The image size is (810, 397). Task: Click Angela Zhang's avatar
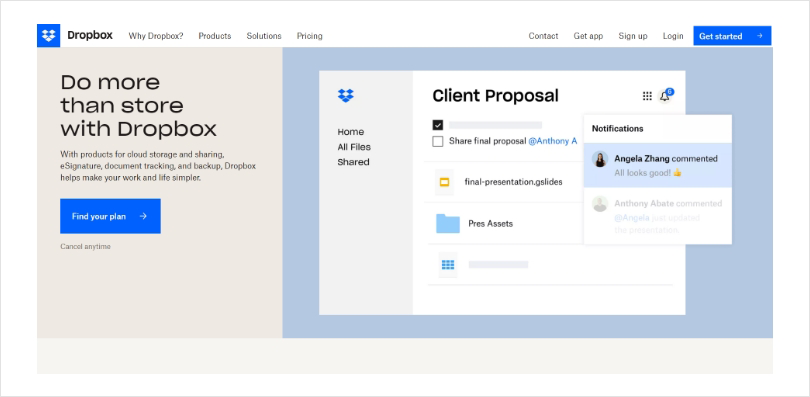[600, 159]
